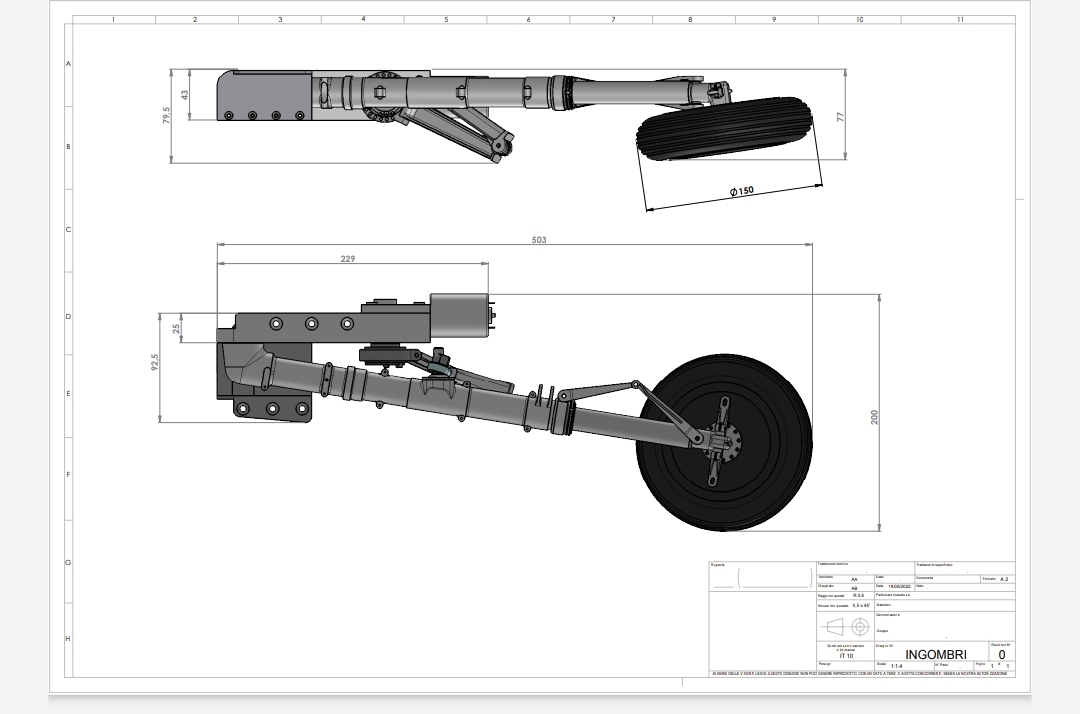Select the Ø150 wheel diameter dimension
Viewport: 1080px width, 714px height.
point(742,191)
